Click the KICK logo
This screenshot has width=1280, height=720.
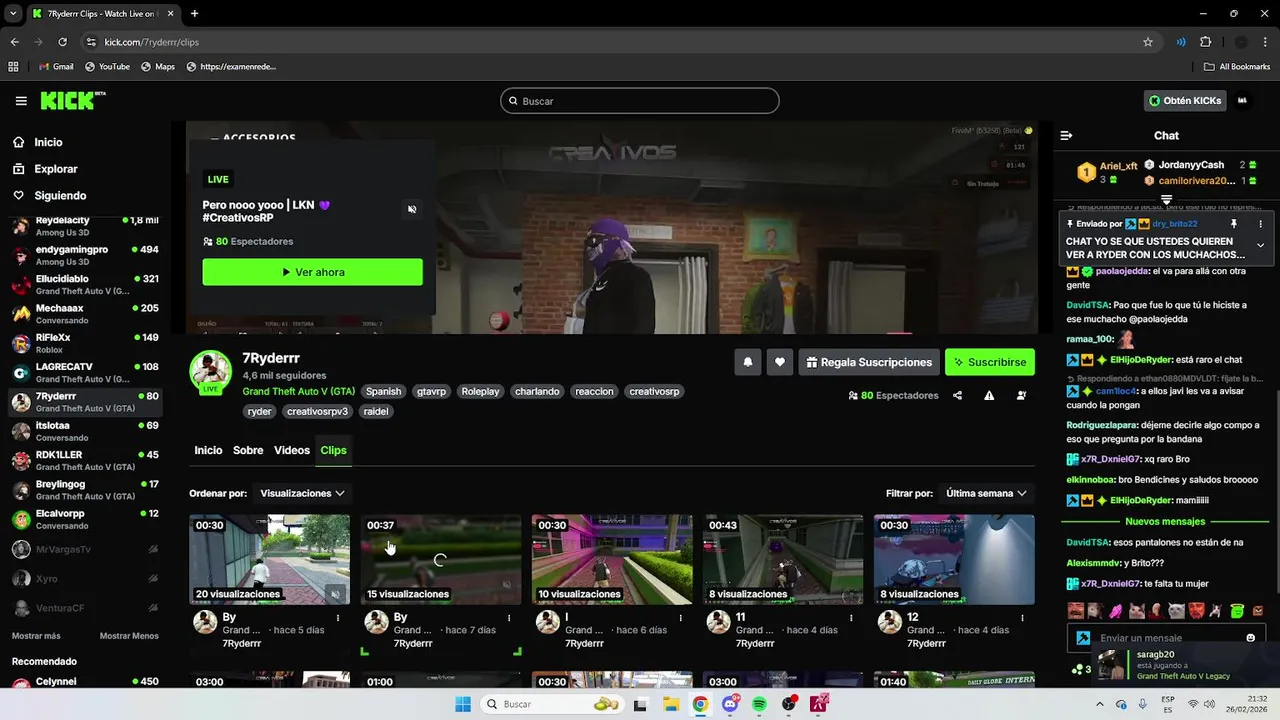pyautogui.click(x=72, y=100)
